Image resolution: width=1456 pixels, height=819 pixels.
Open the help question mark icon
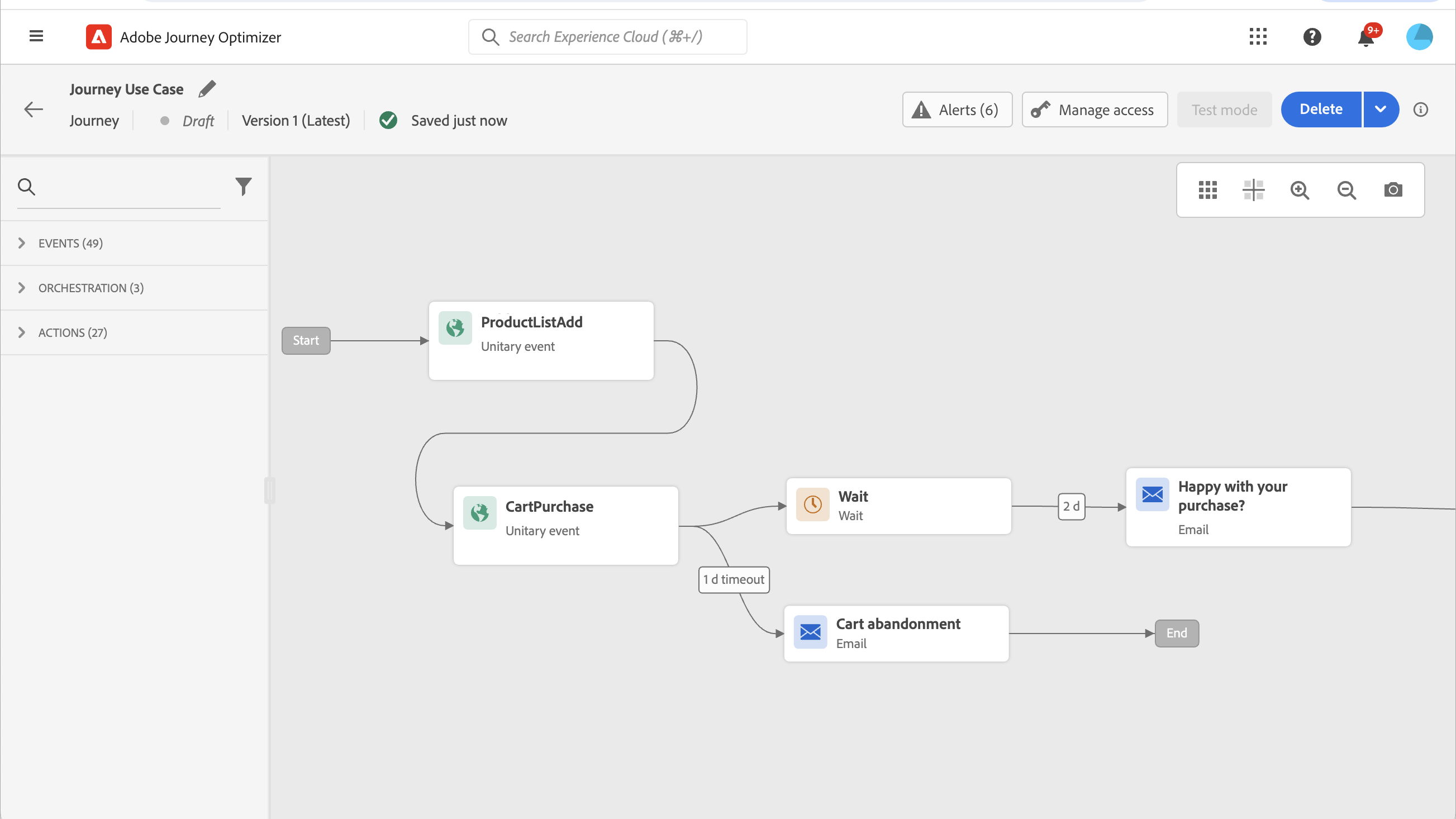point(1312,37)
